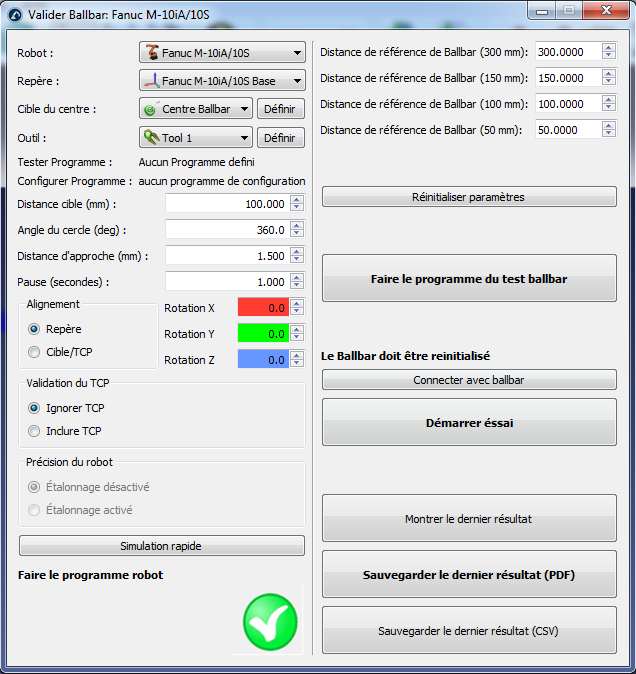The height and width of the screenshot is (674, 636).
Task: Choose the Inclure TCP radio button
Action: click(x=35, y=431)
